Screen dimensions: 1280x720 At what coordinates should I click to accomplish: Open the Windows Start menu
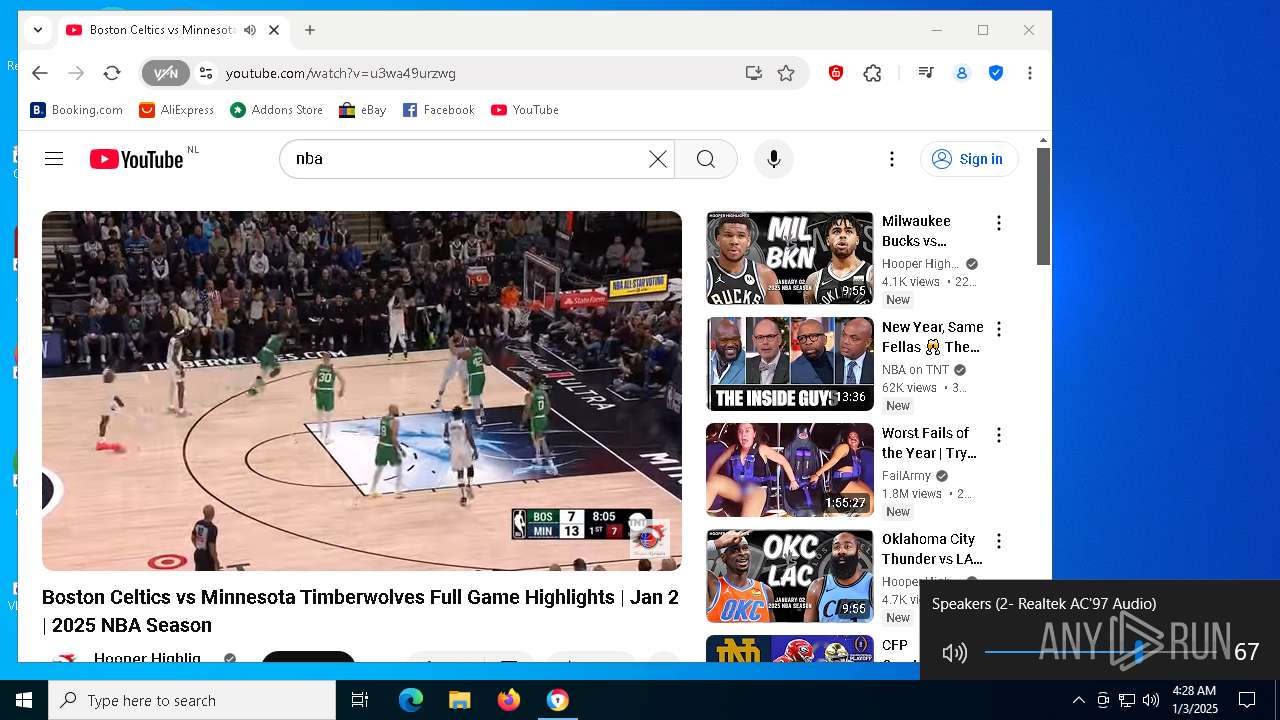[24, 700]
